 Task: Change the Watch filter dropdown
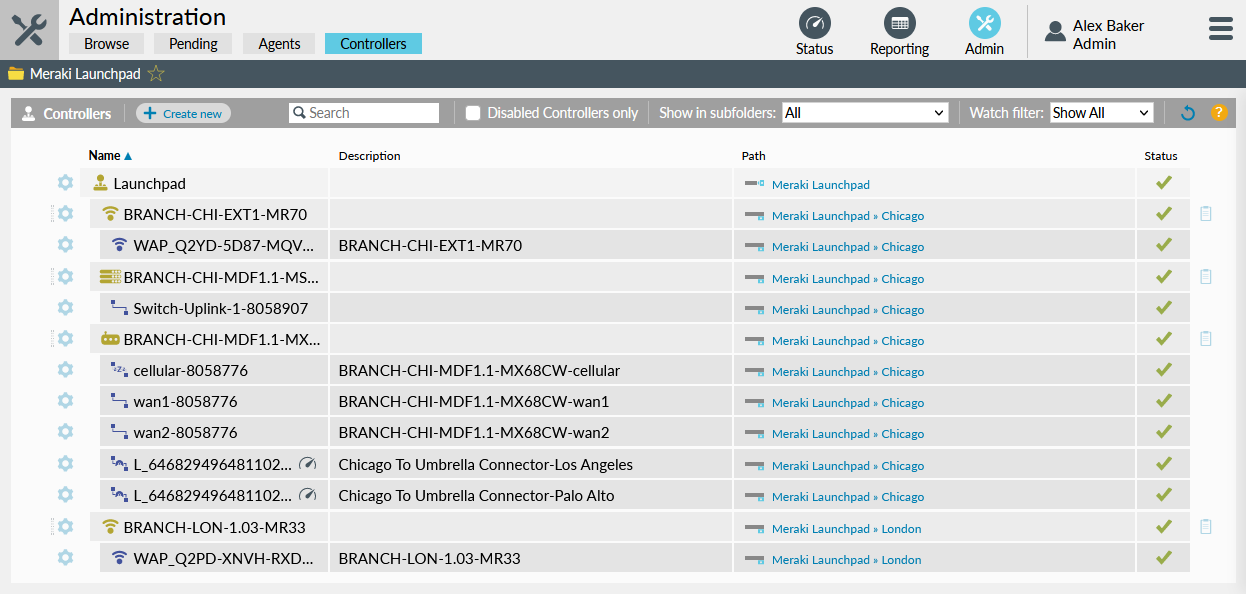click(1100, 112)
